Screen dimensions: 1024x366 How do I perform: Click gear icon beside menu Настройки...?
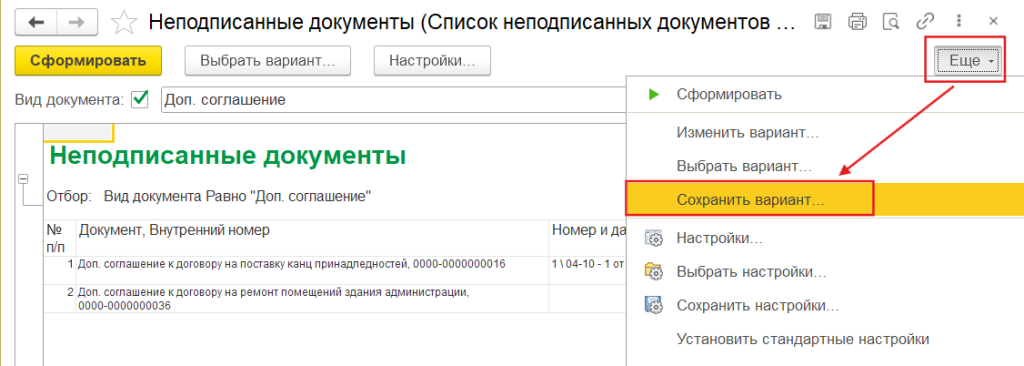pos(654,238)
